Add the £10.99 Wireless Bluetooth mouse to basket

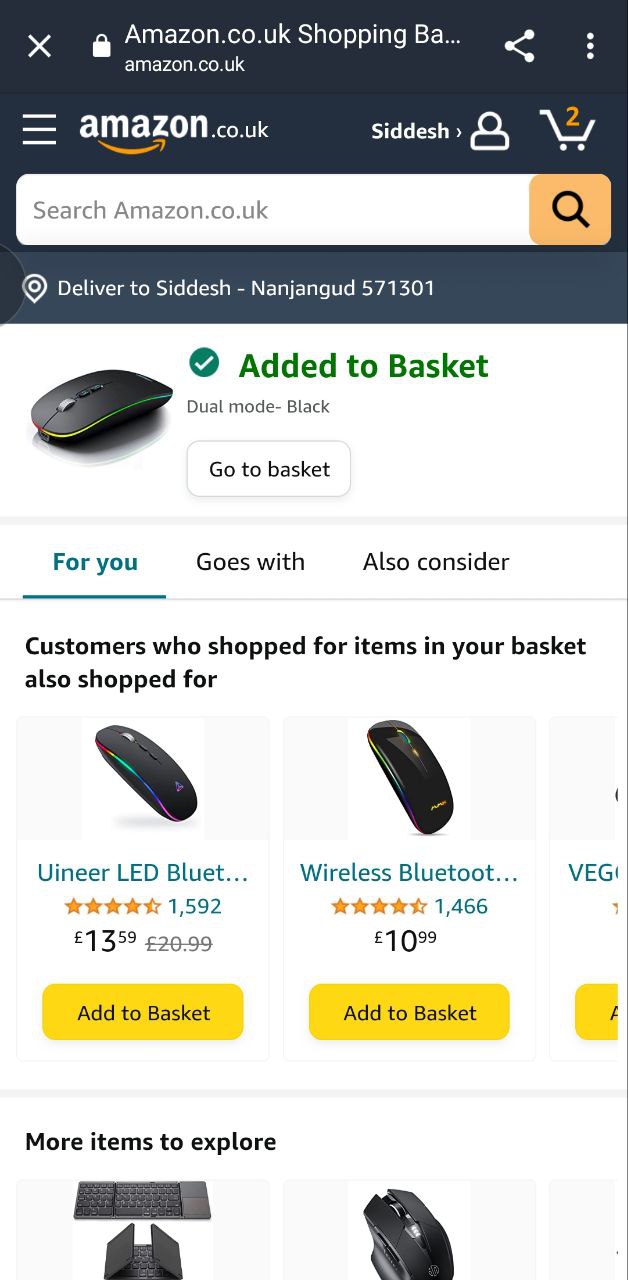pyautogui.click(x=409, y=1012)
